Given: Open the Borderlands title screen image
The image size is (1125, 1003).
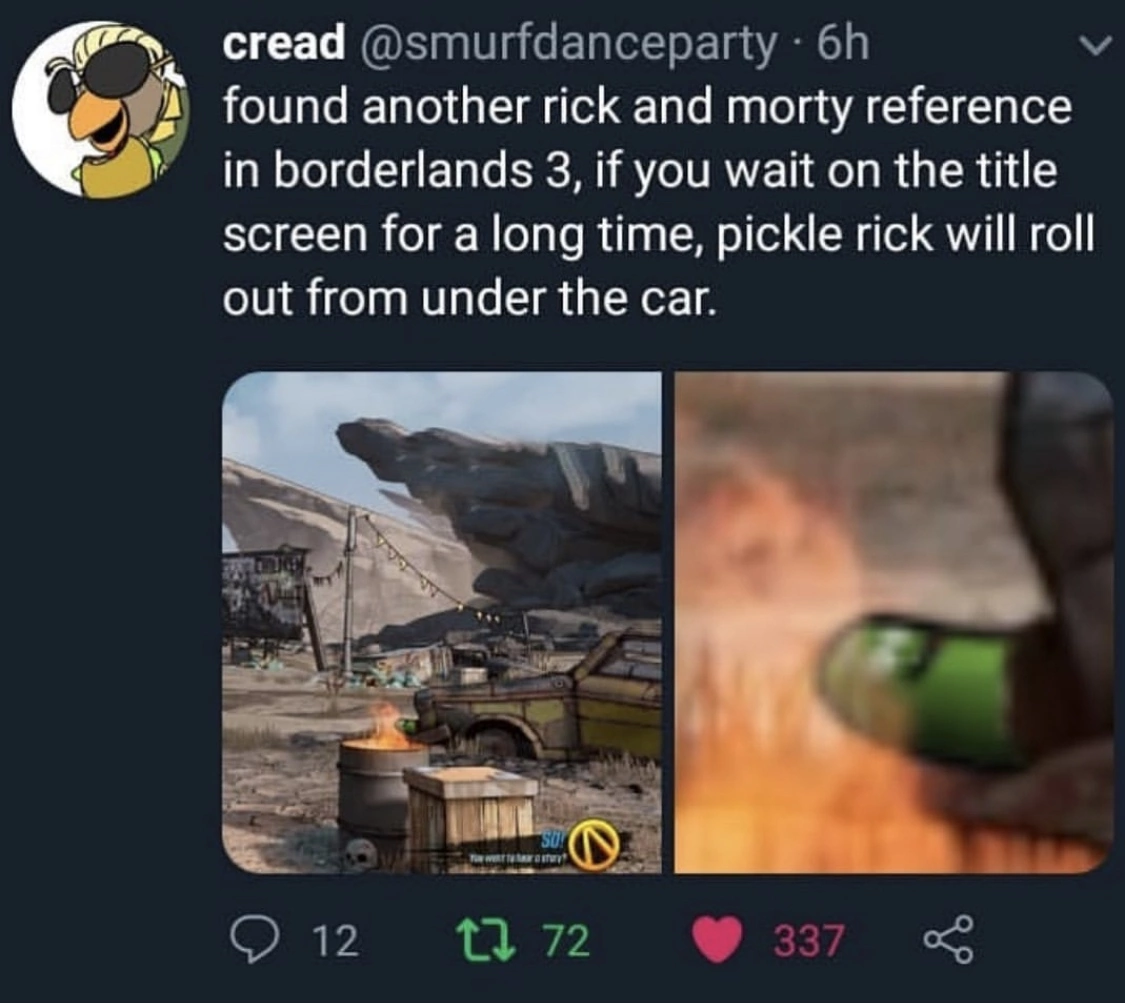Looking at the screenshot, I should (x=442, y=622).
